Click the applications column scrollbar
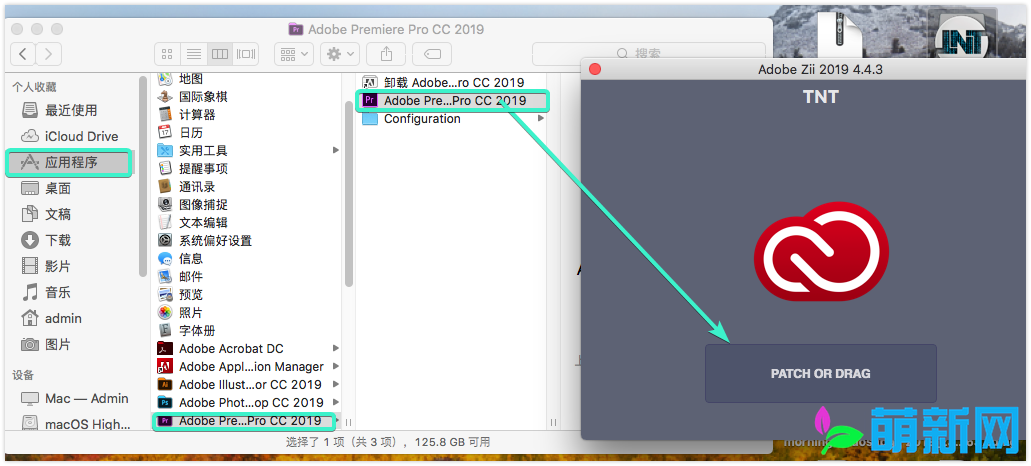This screenshot has width=1031, height=466. click(x=348, y=194)
